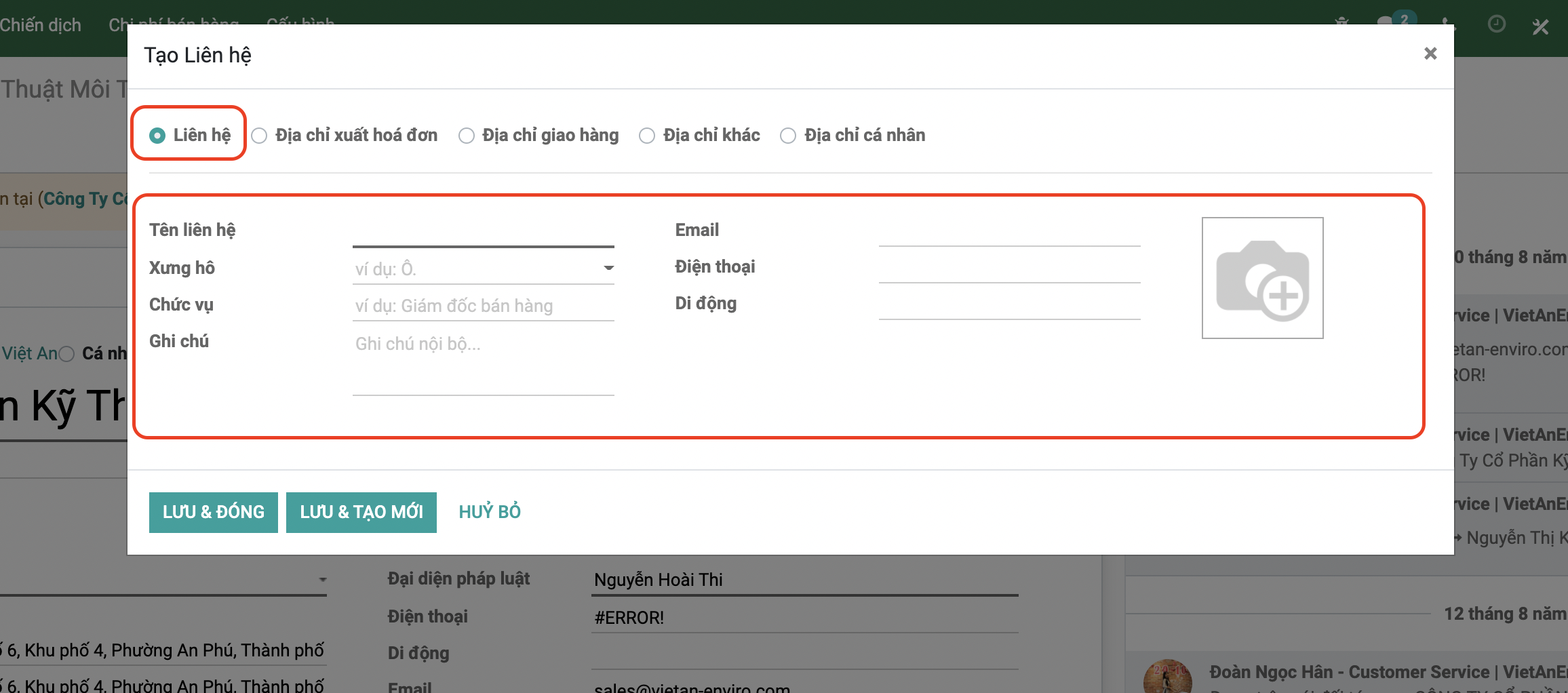Select the Liên hệ radio option
Image resolution: width=1568 pixels, height=693 pixels.
point(157,136)
